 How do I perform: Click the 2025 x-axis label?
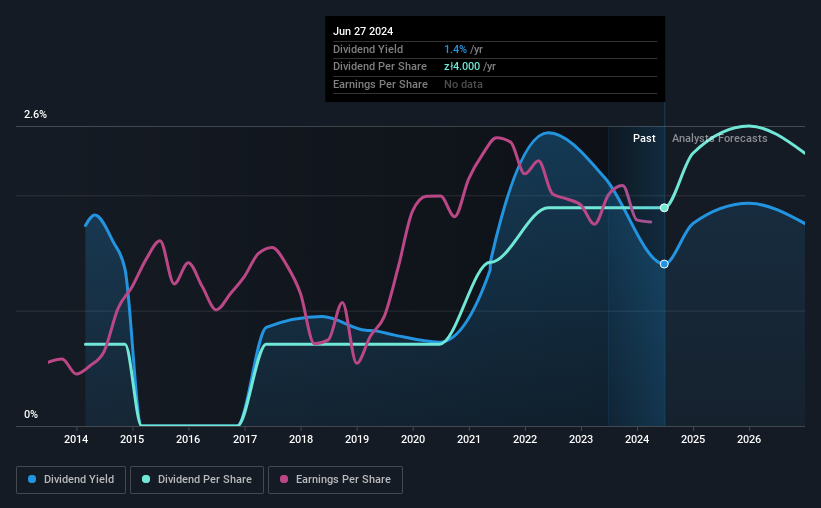coord(693,439)
